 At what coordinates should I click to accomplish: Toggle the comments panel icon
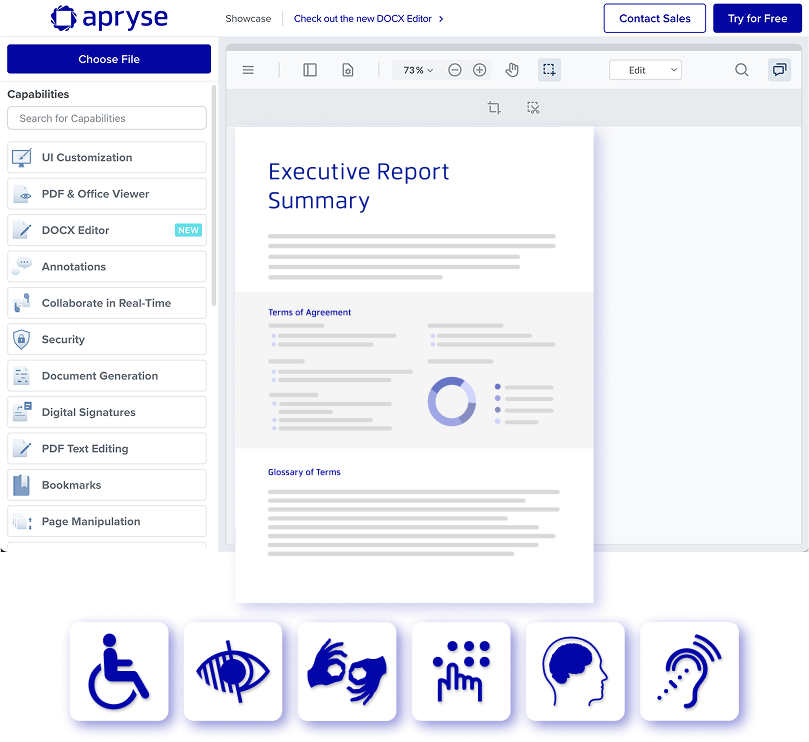779,70
